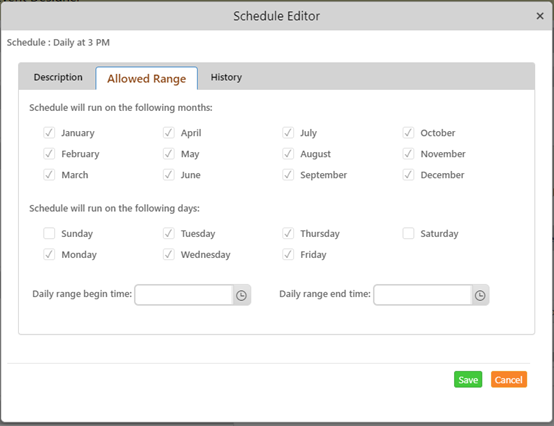
Task: Open the end time clock picker
Action: point(480,295)
